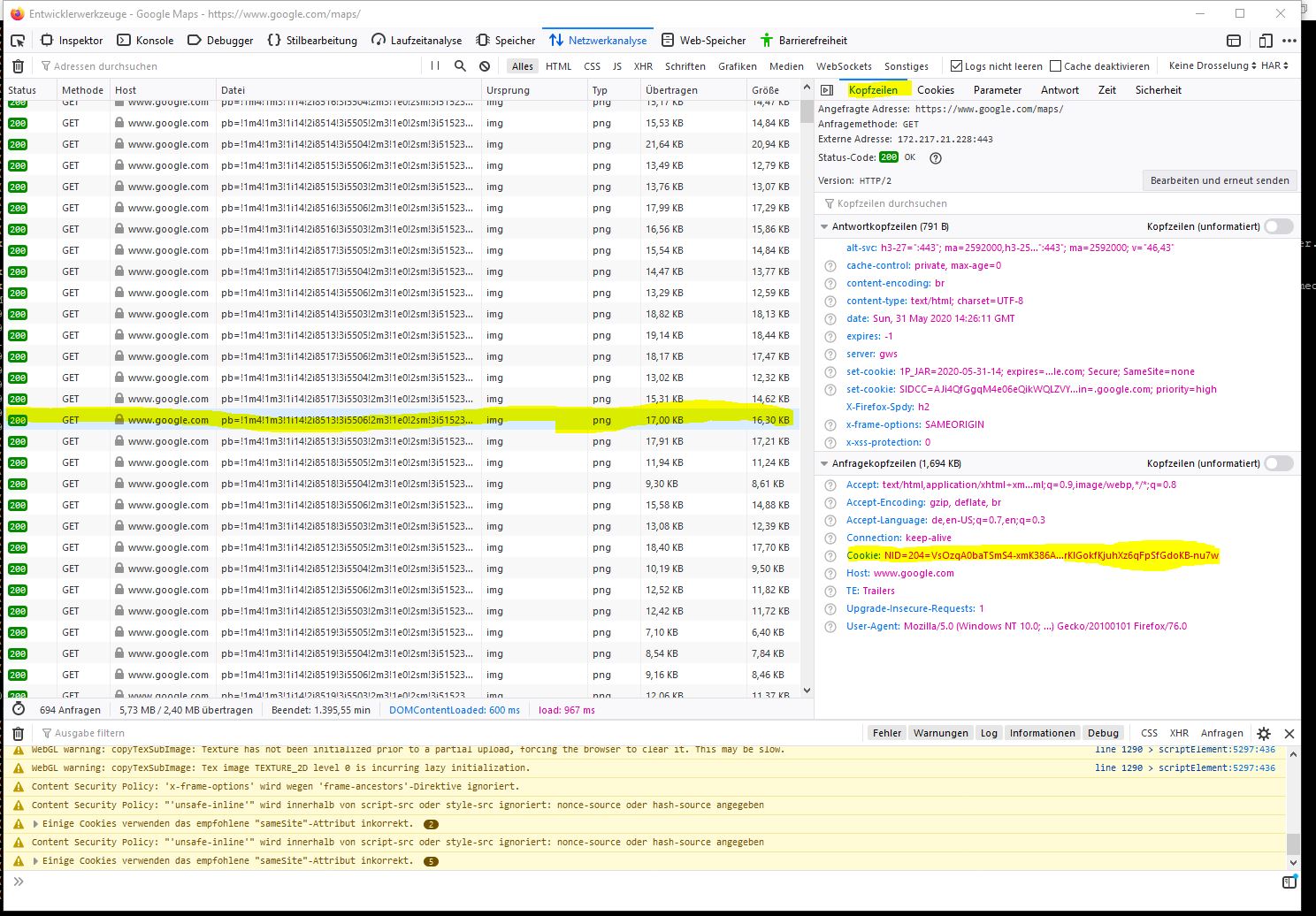Open the Debugger tab
Screen dimensions: 1316x916
tap(220, 41)
